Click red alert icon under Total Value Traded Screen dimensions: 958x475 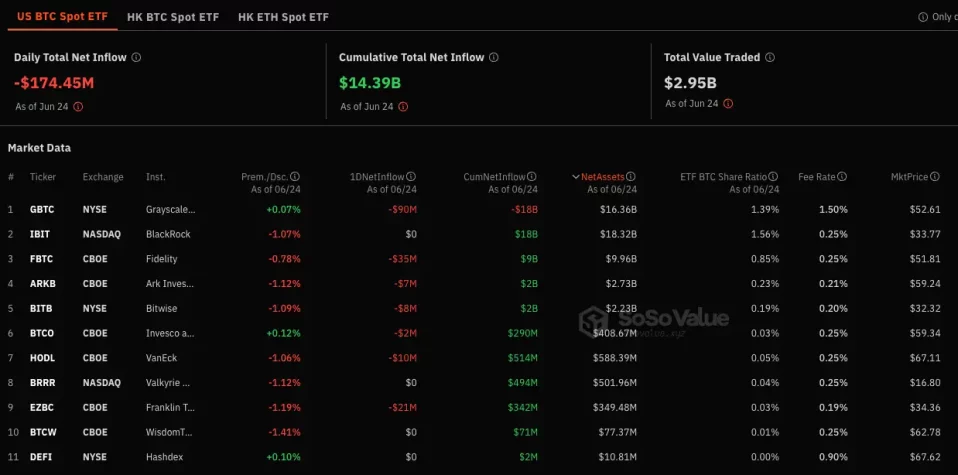728,103
